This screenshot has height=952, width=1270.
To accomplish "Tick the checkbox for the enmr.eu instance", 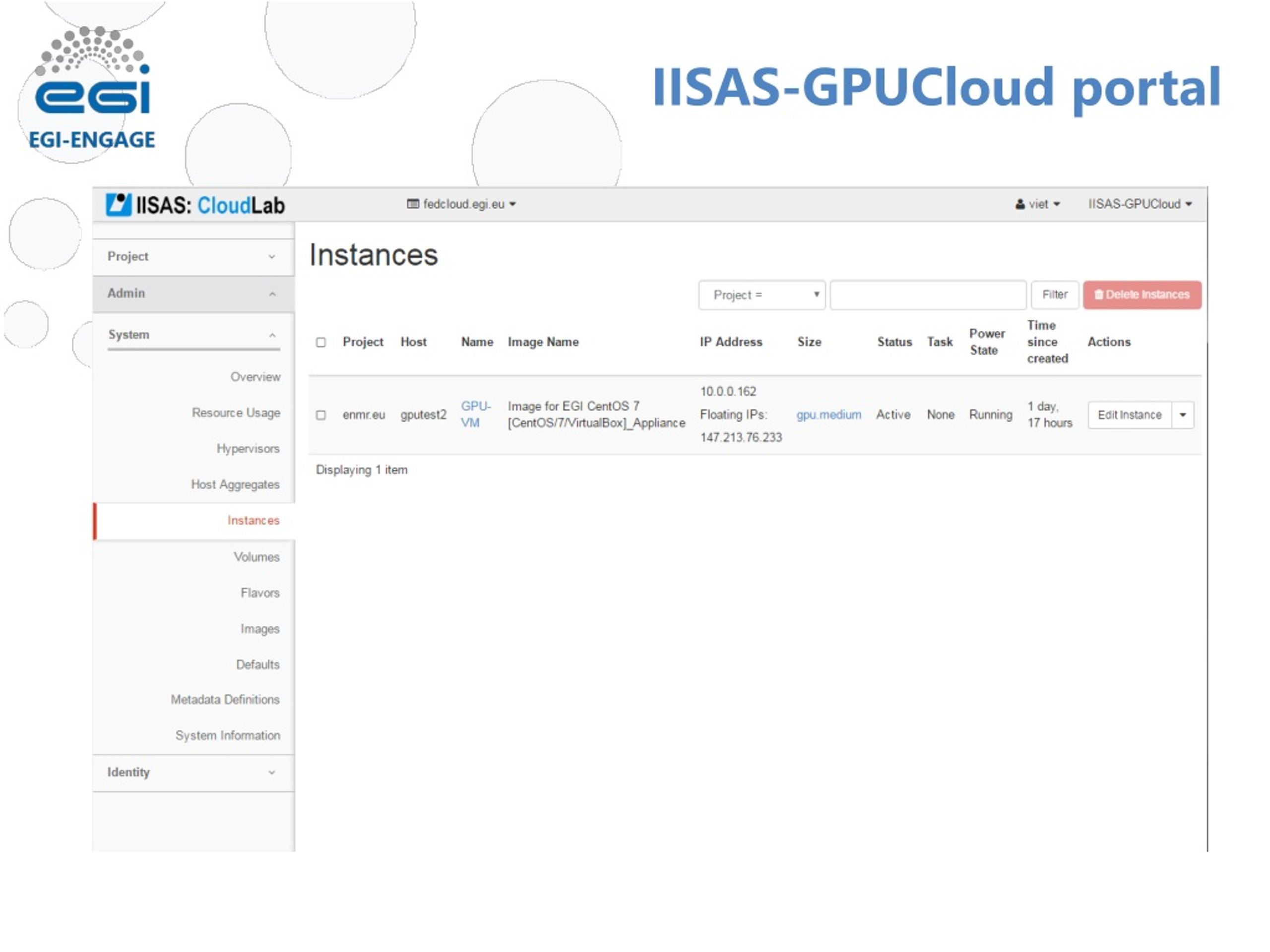I will [321, 415].
